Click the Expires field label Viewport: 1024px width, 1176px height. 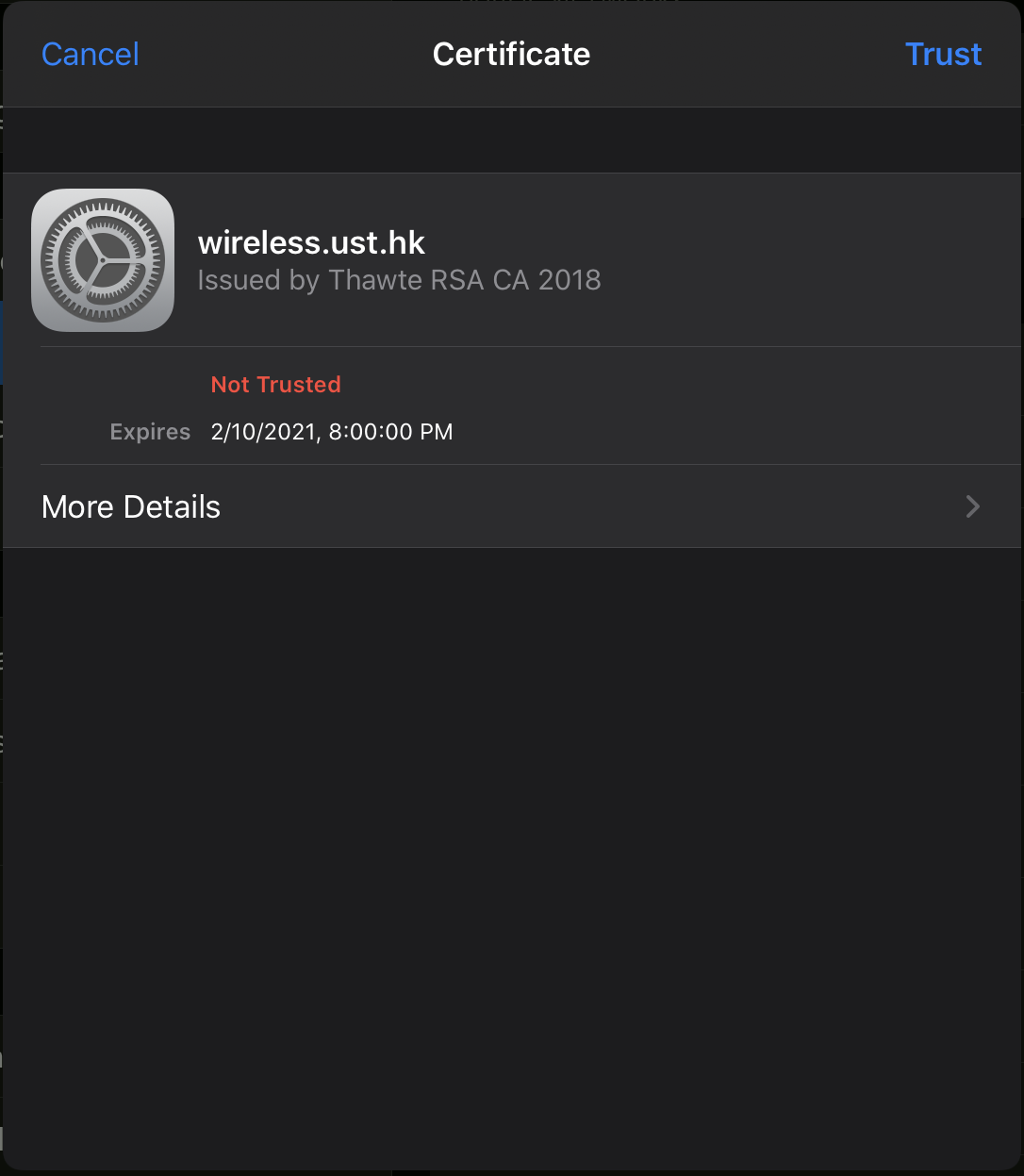(x=150, y=432)
